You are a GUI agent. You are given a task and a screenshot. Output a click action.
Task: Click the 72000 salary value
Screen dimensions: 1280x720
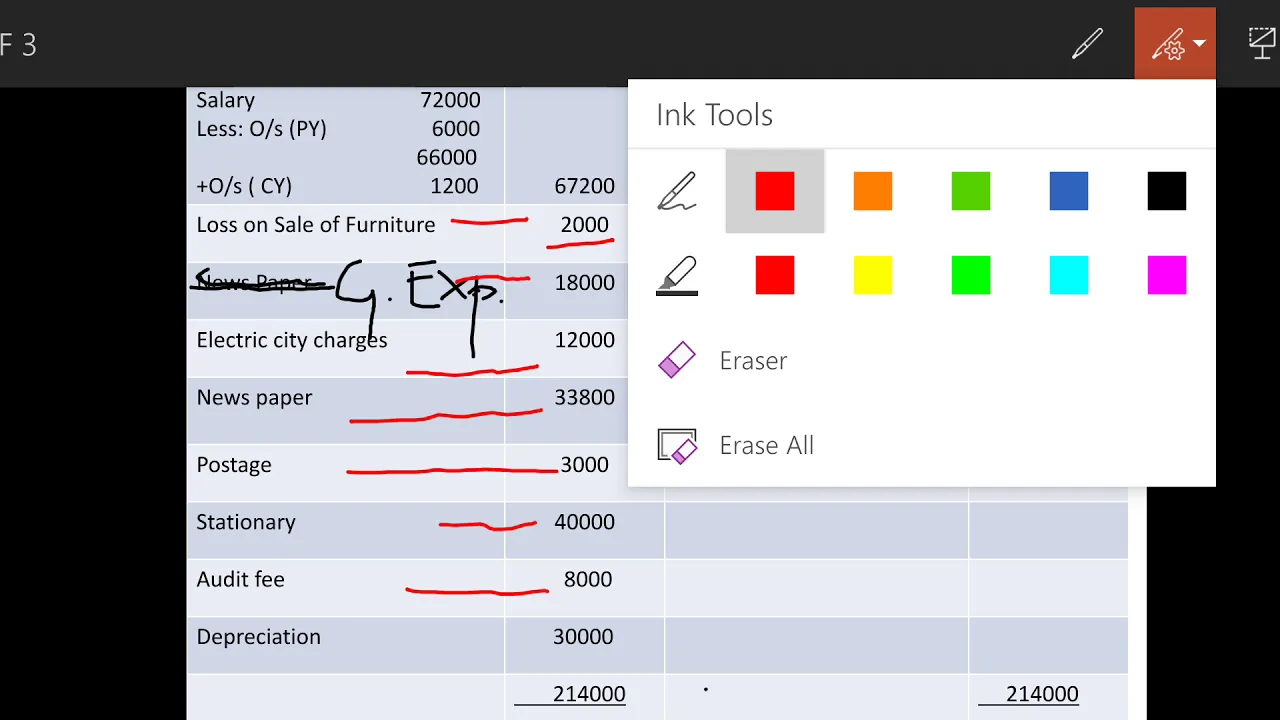click(x=450, y=100)
